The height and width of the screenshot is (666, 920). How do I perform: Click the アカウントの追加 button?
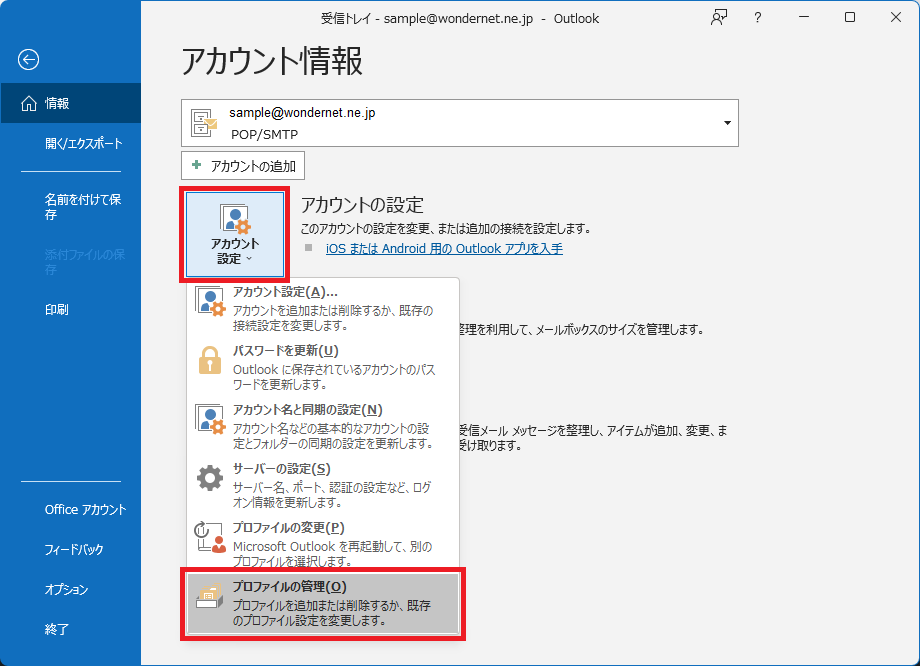pyautogui.click(x=243, y=165)
